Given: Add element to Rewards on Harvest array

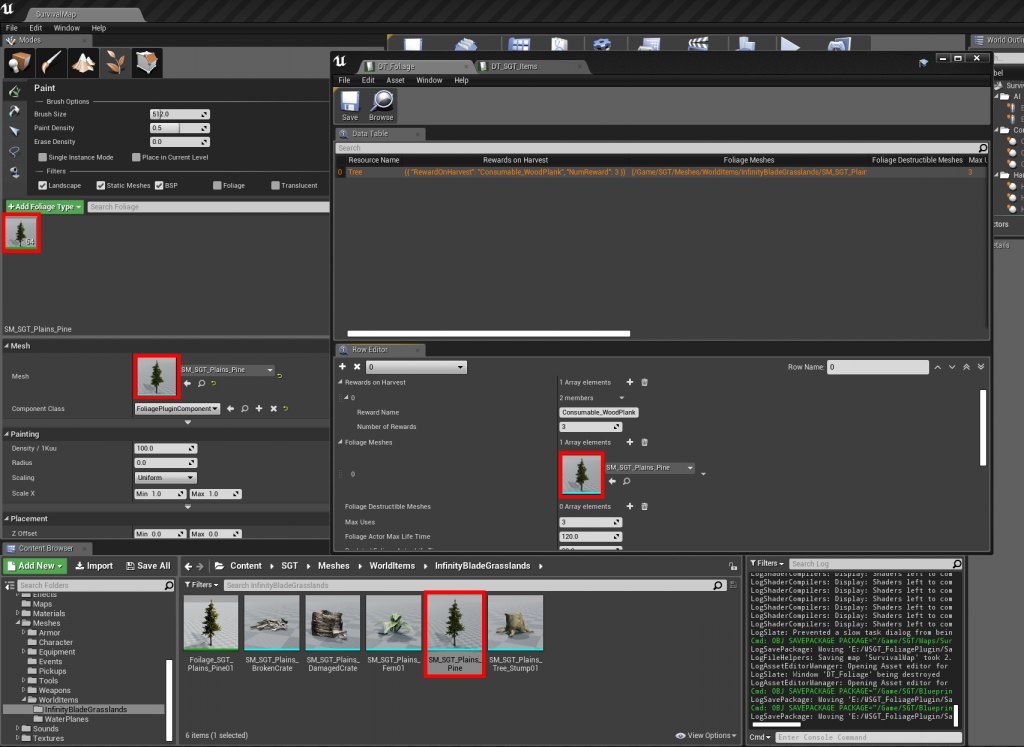Looking at the screenshot, I should point(629,382).
